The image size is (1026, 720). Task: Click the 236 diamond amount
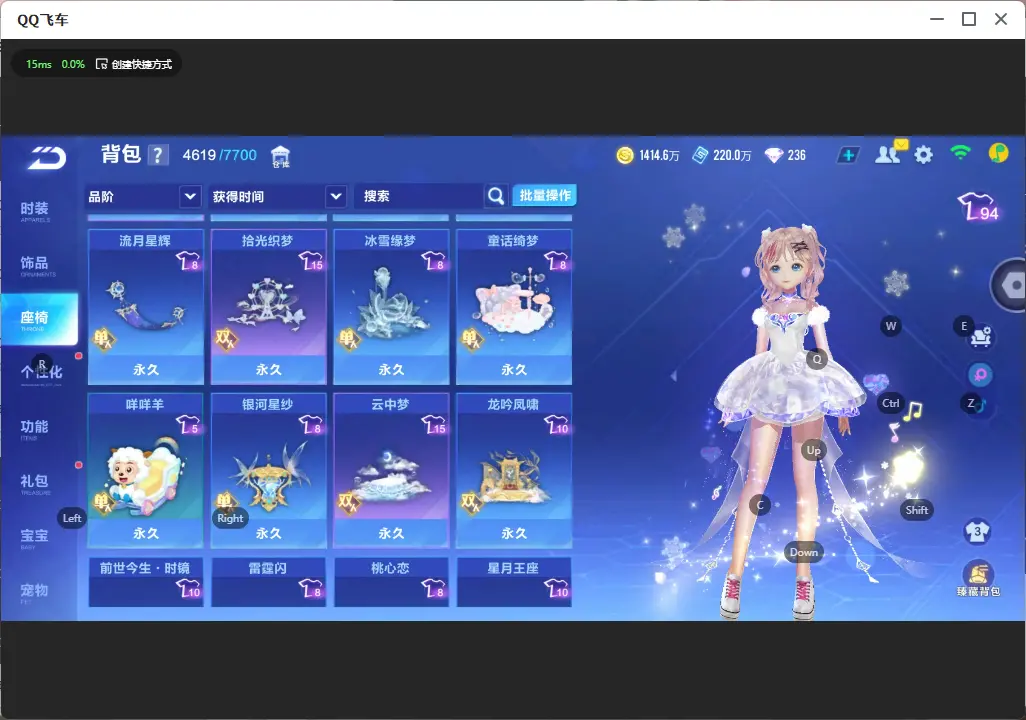796,156
